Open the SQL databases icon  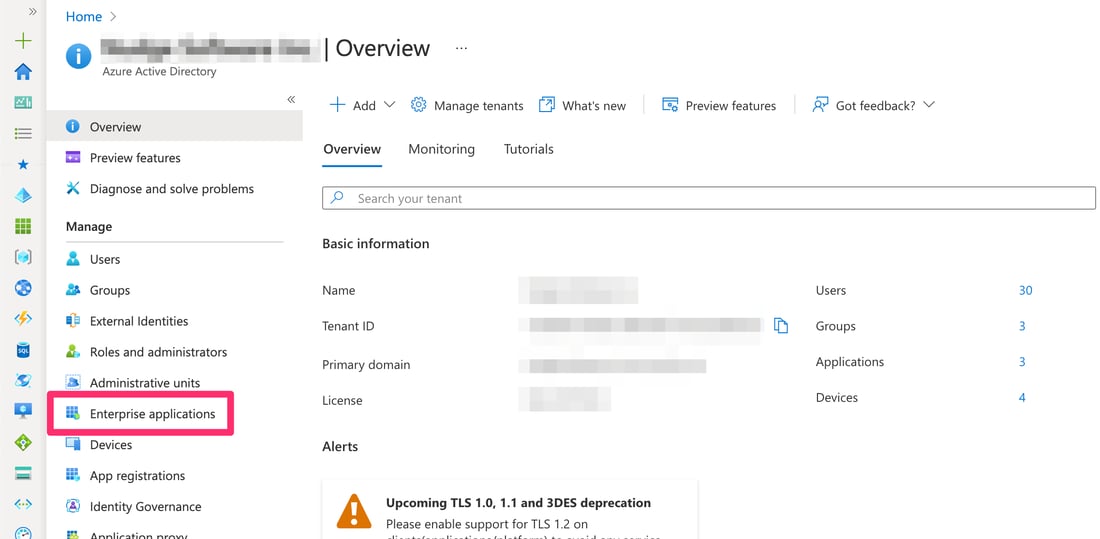pos(23,350)
